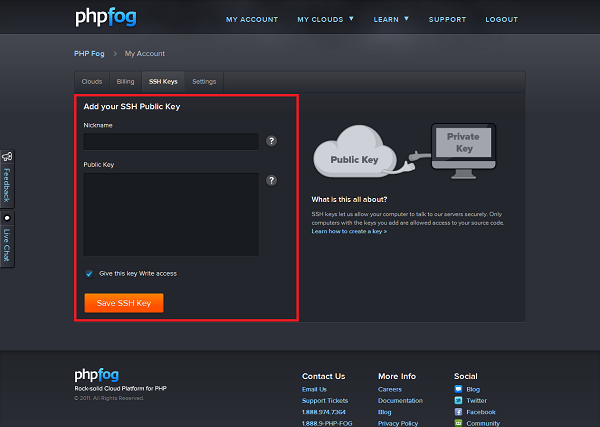Click the Public Key cloud illustration
Screen dimensions: 600x427
pyautogui.click(x=355, y=152)
